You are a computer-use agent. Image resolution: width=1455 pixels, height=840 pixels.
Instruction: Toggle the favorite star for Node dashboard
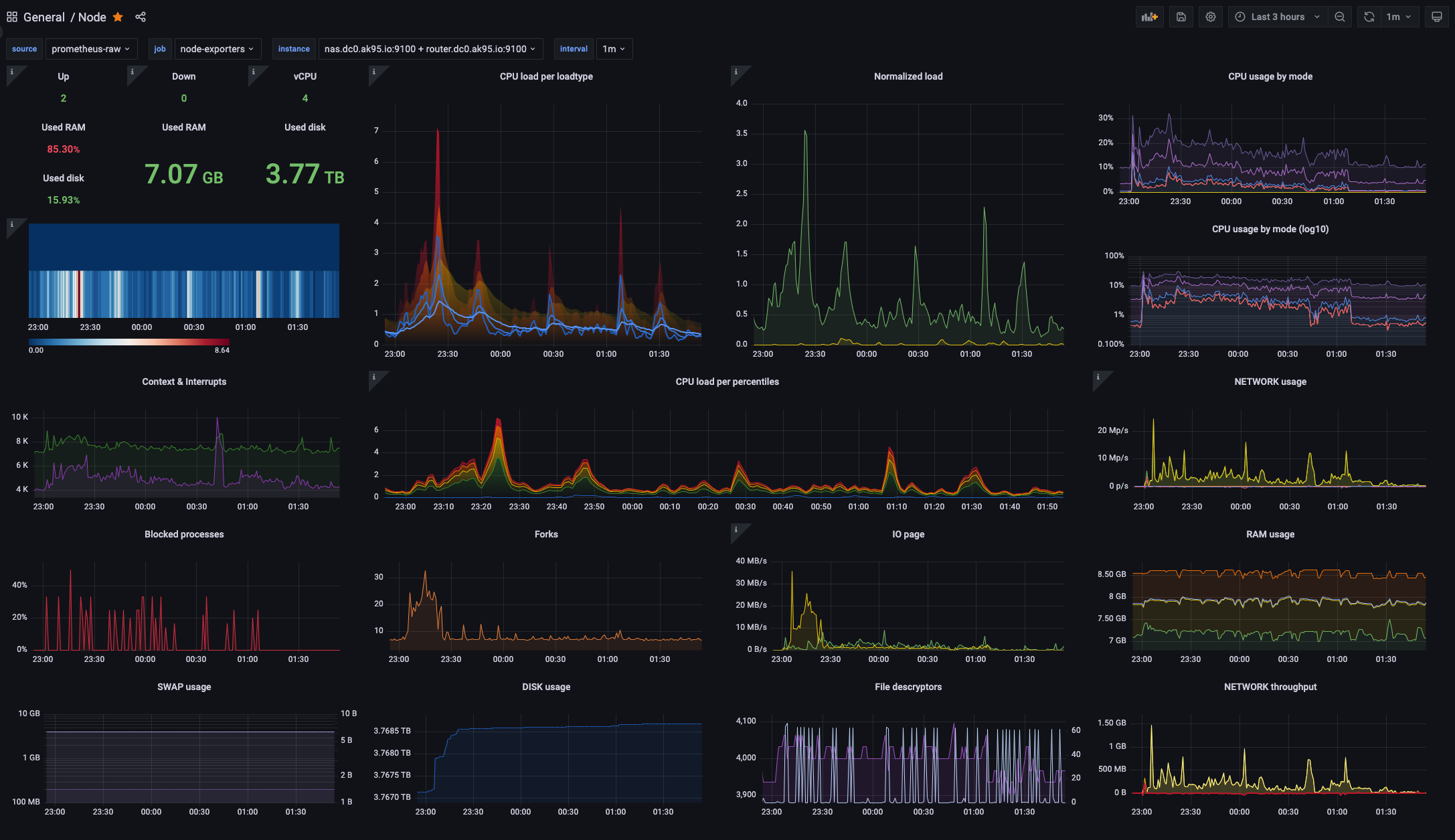(118, 17)
